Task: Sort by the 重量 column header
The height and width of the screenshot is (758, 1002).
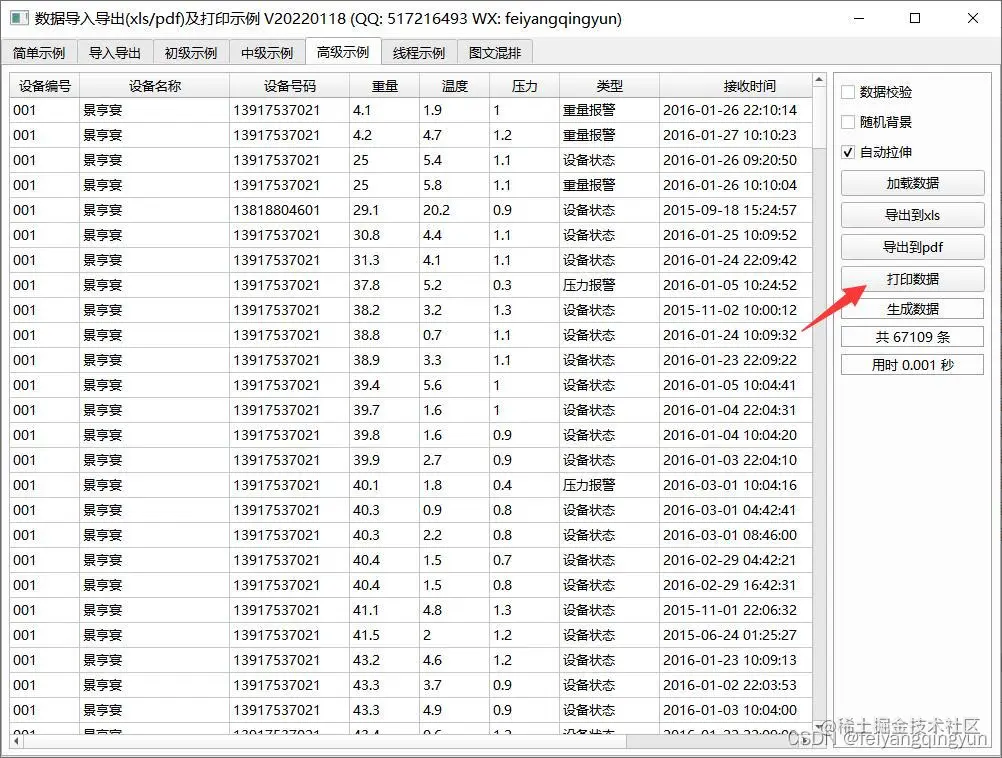Action: click(x=385, y=86)
